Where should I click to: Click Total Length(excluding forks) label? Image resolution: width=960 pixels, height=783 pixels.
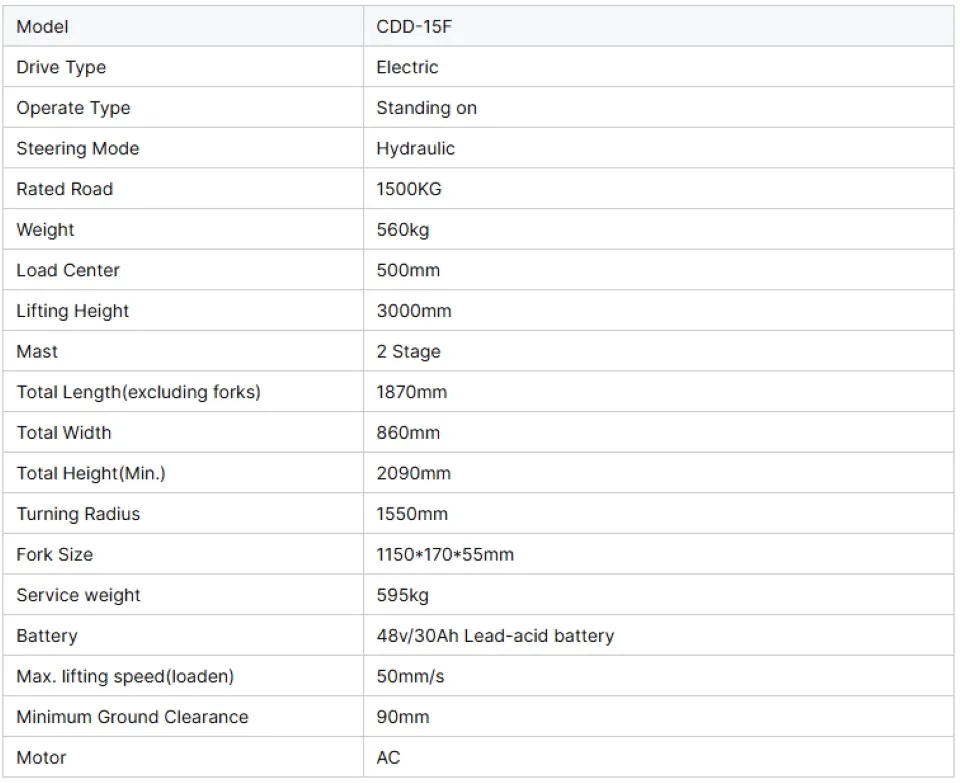point(138,392)
